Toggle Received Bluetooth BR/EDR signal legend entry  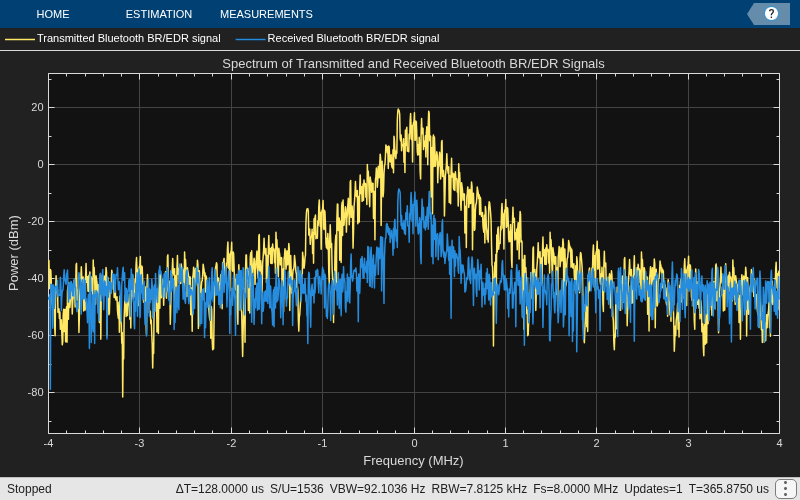click(x=353, y=38)
